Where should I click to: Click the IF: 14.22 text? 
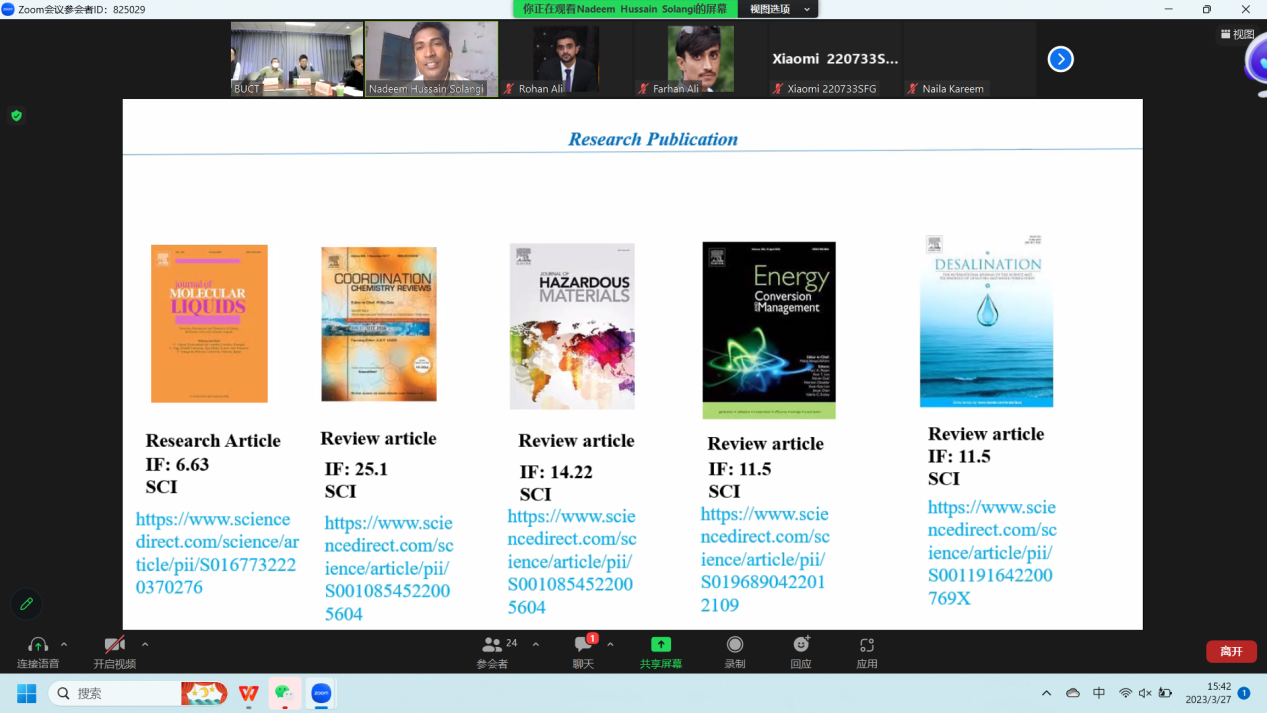point(556,472)
